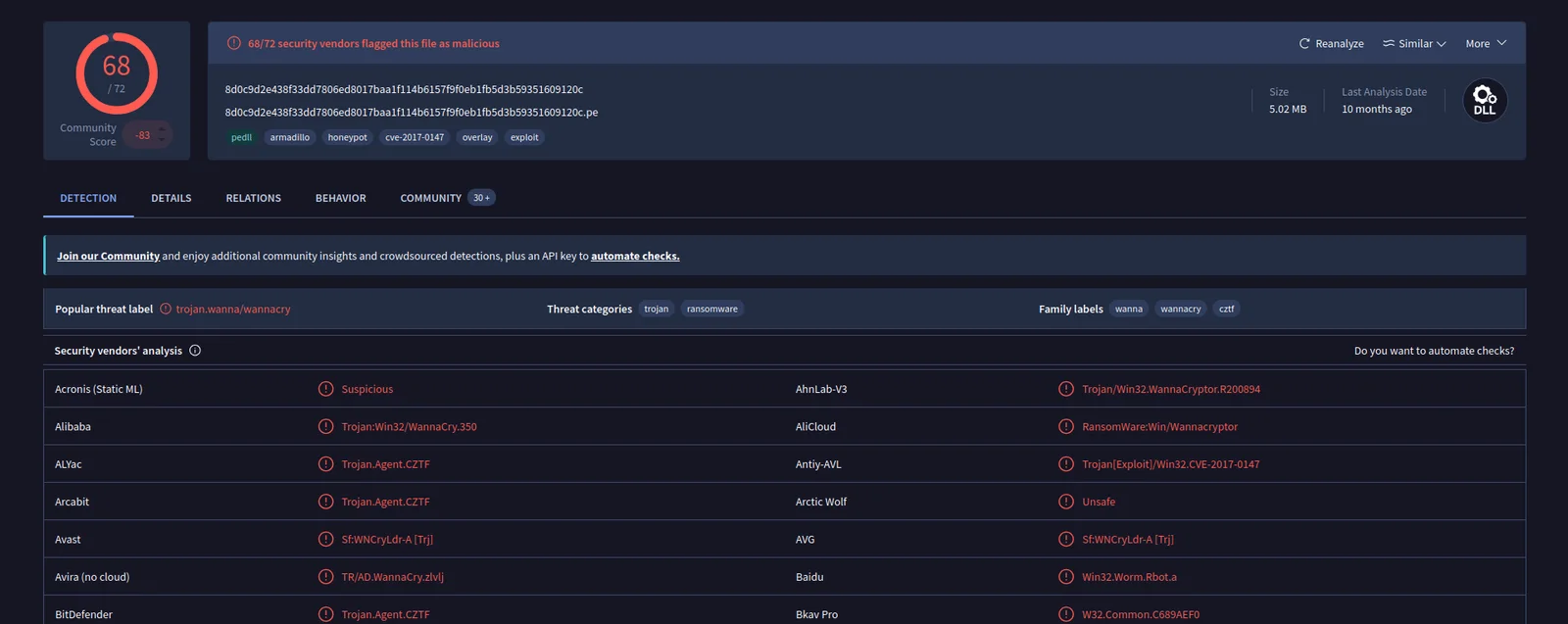Click the ransomware threat category chip

point(712,309)
